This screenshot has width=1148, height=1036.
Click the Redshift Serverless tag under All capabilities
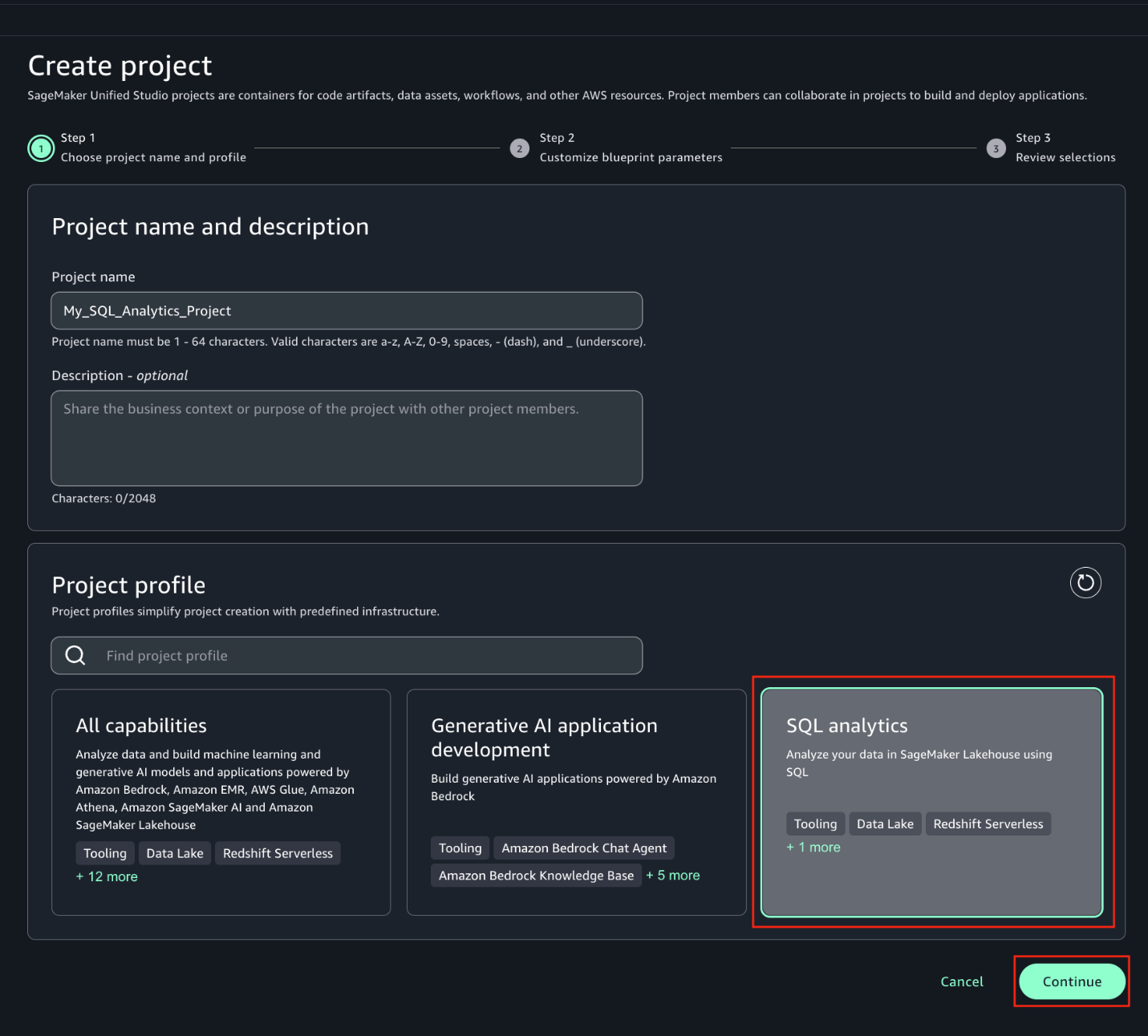point(278,853)
